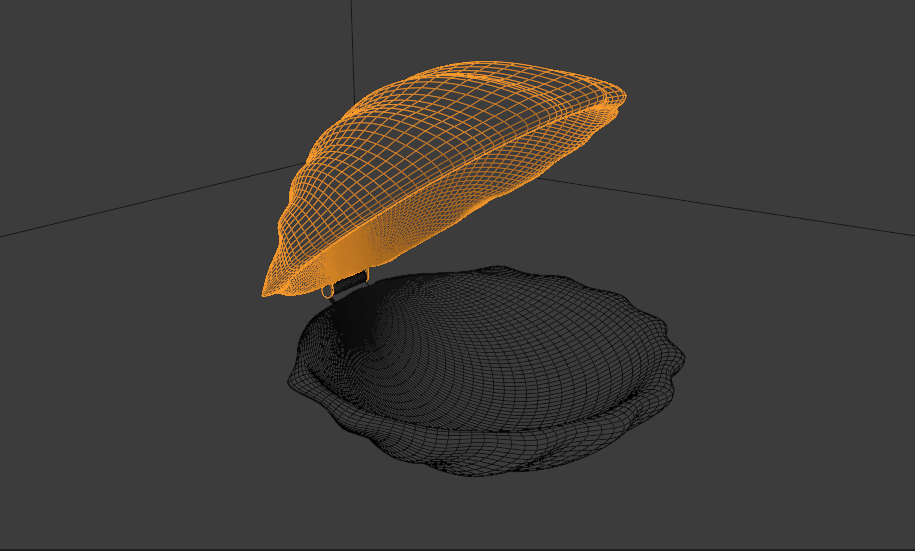Select the dark lower shell wireframe mesh

486,371
